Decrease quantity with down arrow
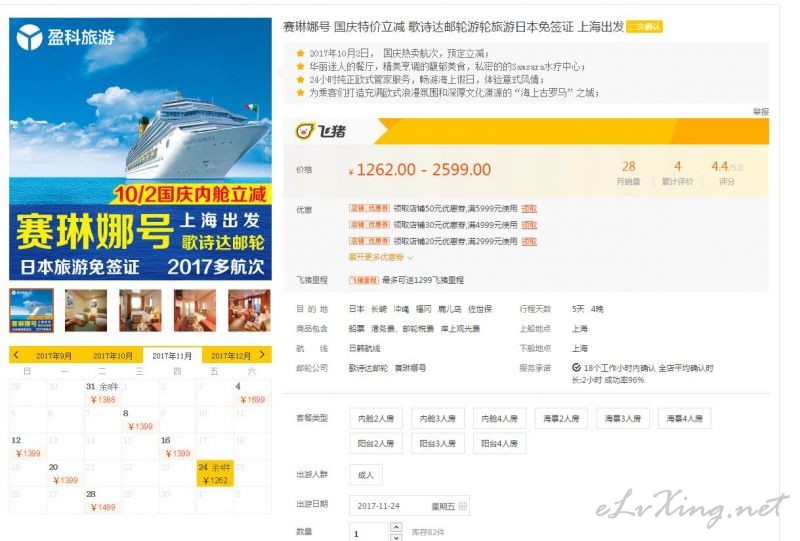This screenshot has height=541, width=800. click(396, 537)
